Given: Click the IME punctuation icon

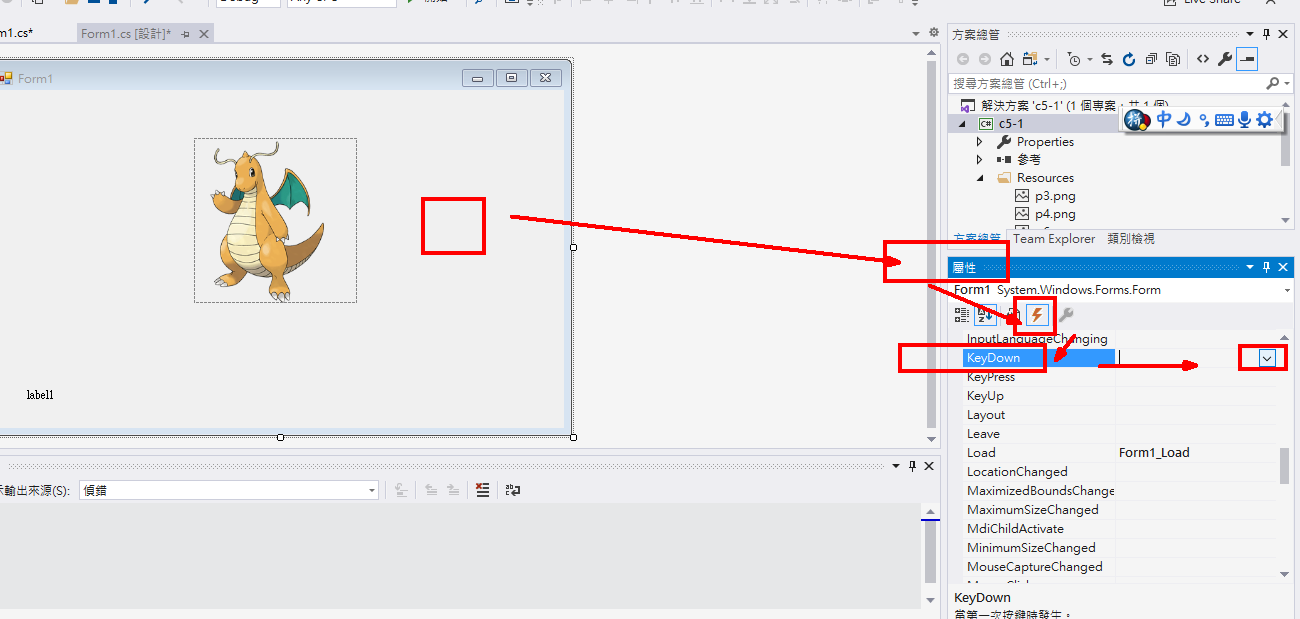Looking at the screenshot, I should point(1204,120).
